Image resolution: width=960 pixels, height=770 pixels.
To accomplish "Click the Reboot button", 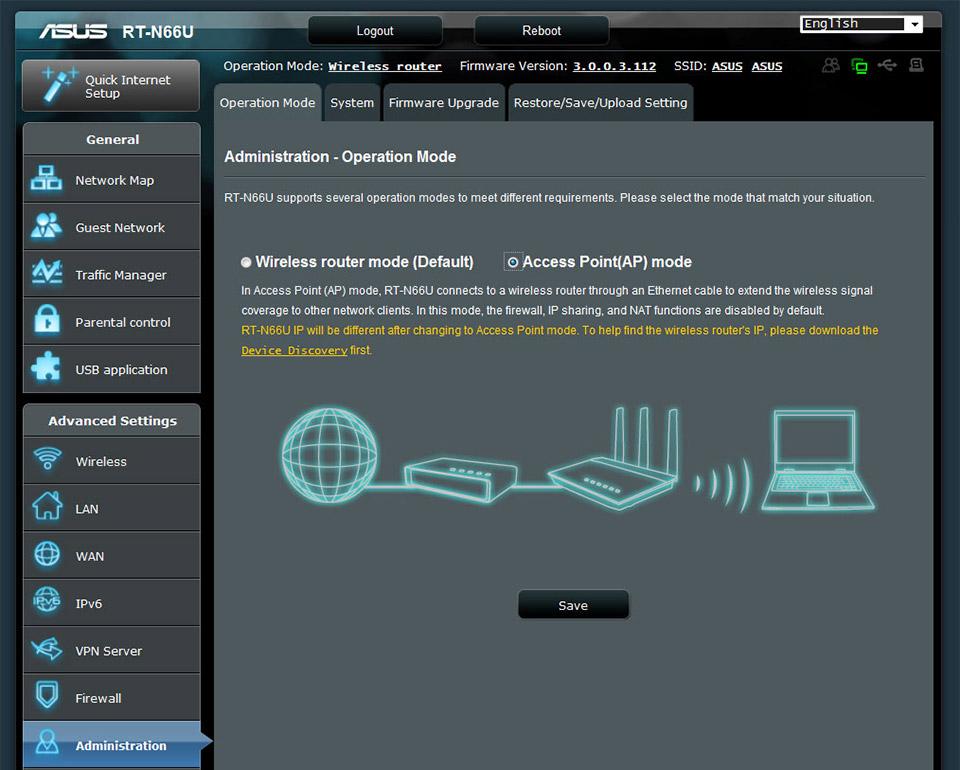I will pyautogui.click(x=541, y=31).
